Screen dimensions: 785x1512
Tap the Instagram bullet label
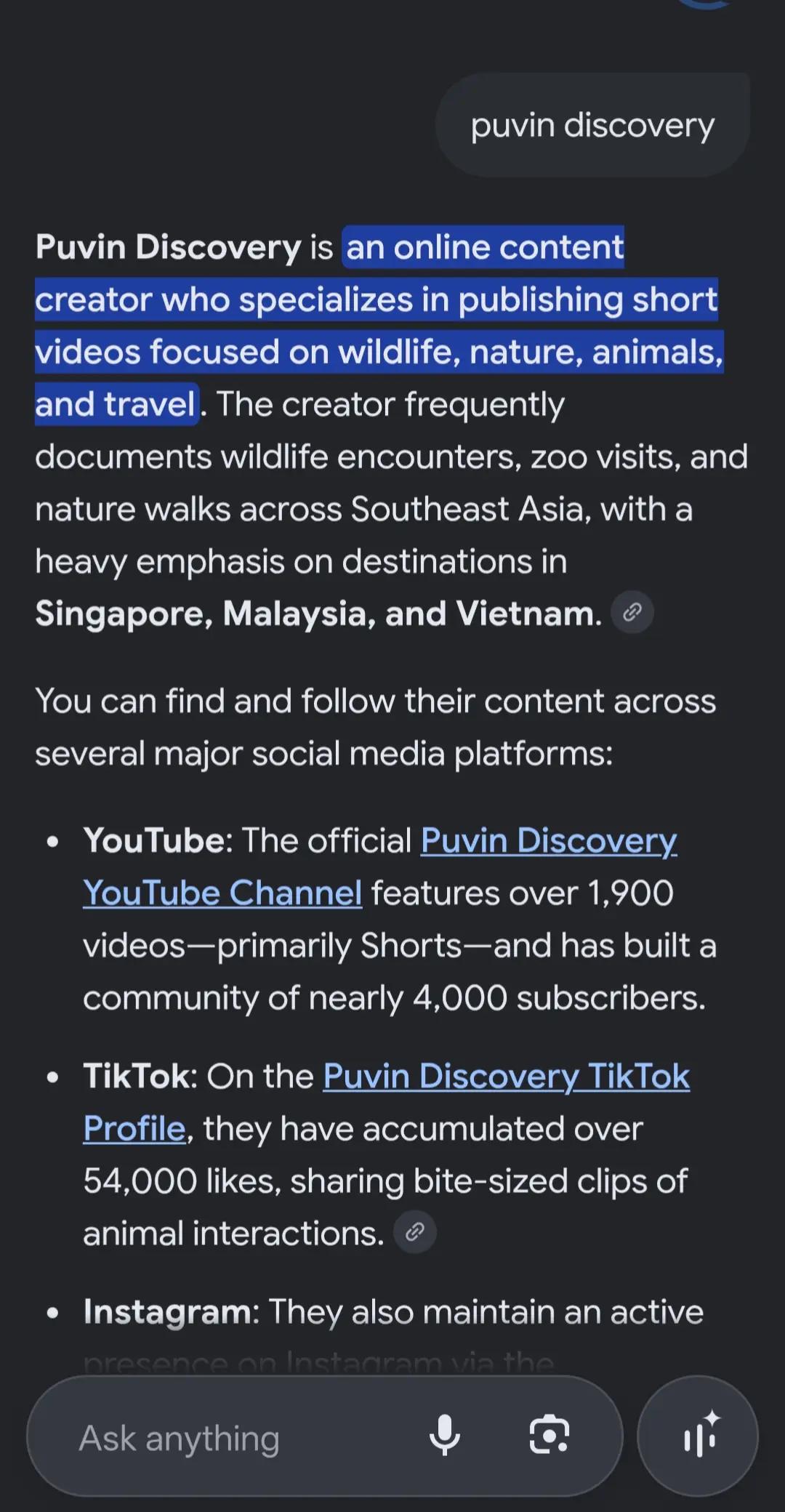(x=171, y=1312)
